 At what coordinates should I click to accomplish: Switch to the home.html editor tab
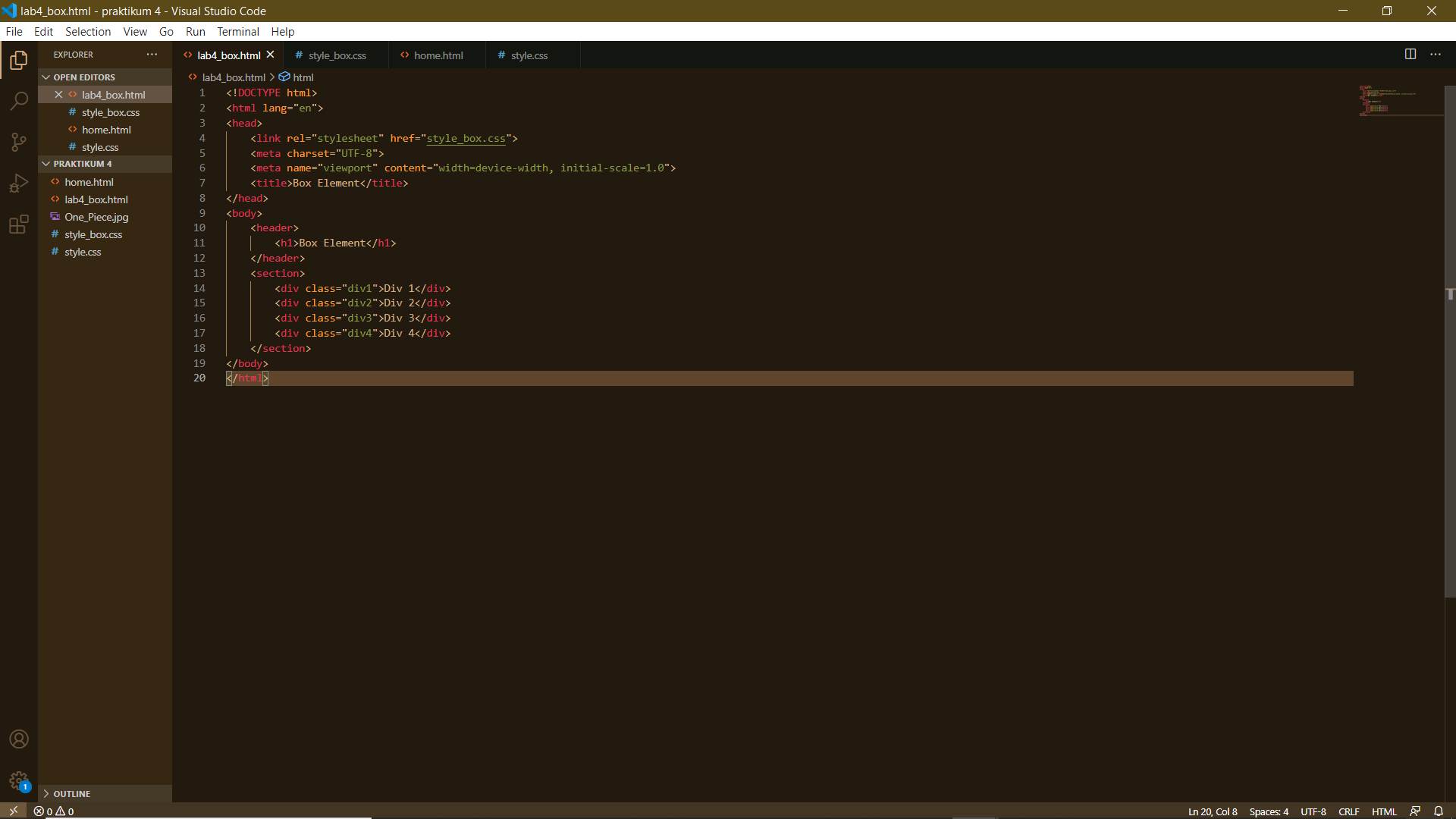pyautogui.click(x=438, y=55)
